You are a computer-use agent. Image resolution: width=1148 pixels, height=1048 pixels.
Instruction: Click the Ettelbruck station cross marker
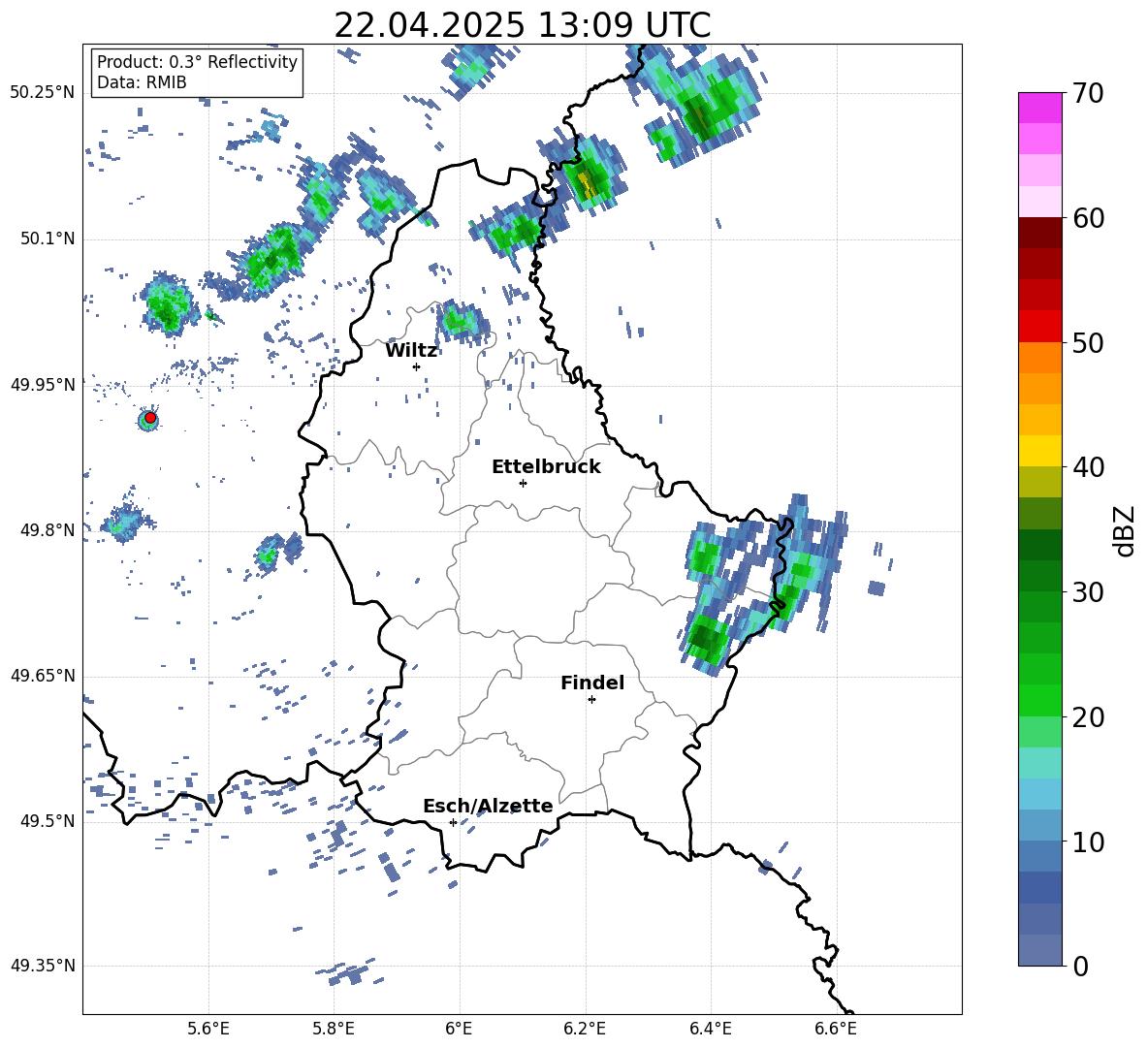(523, 483)
